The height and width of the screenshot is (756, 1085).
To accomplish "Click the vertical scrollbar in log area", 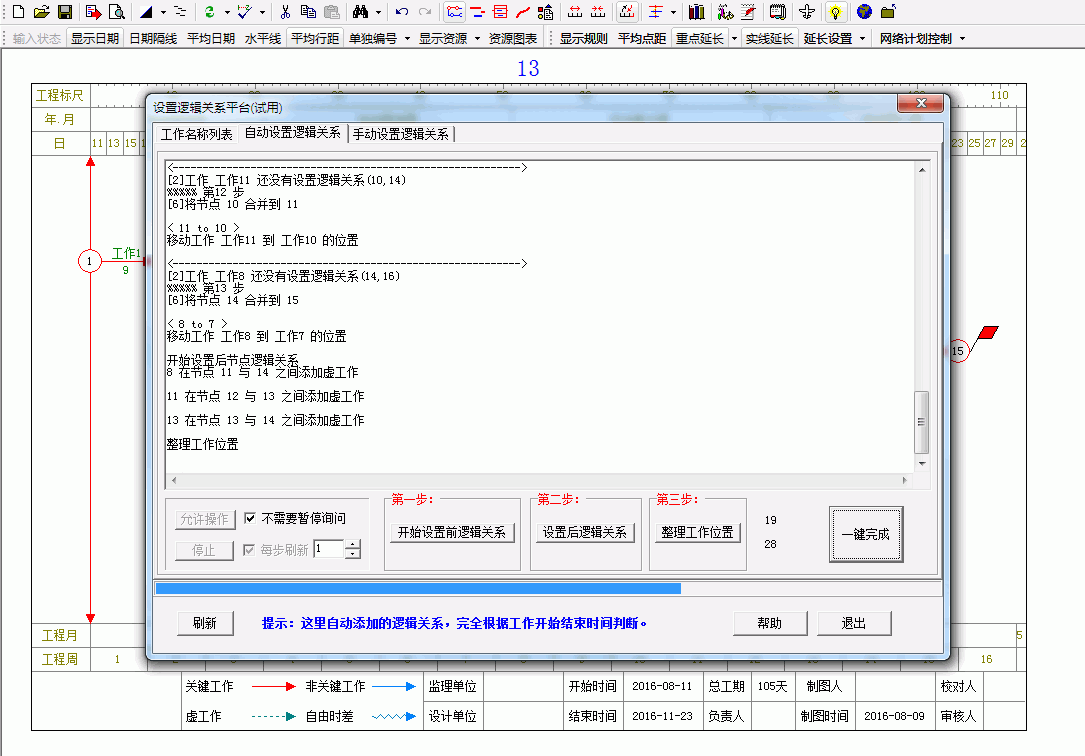I will click(922, 420).
